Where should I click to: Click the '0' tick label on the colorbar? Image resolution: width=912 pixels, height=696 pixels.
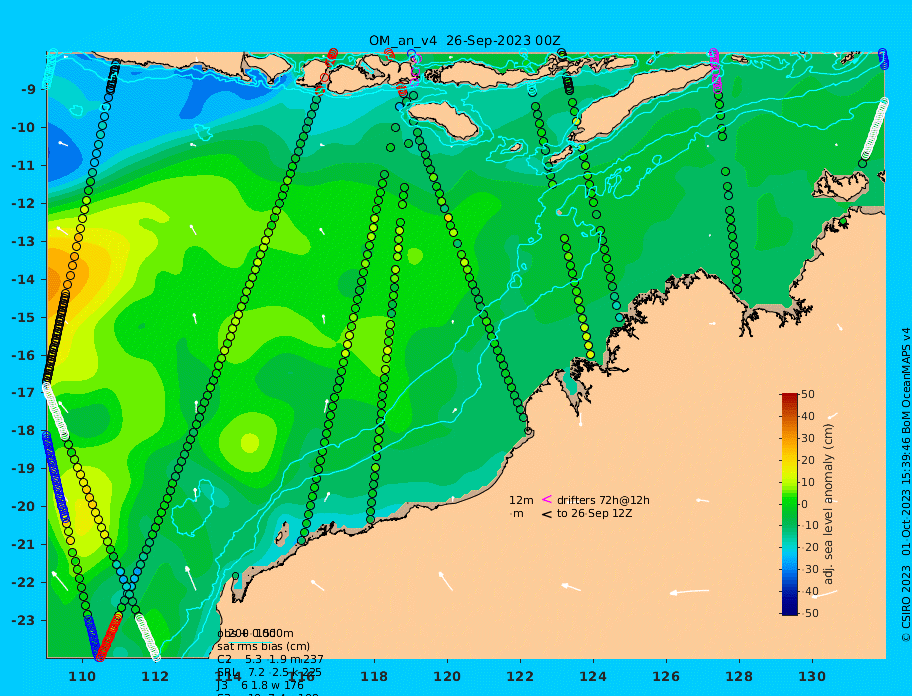pos(804,504)
